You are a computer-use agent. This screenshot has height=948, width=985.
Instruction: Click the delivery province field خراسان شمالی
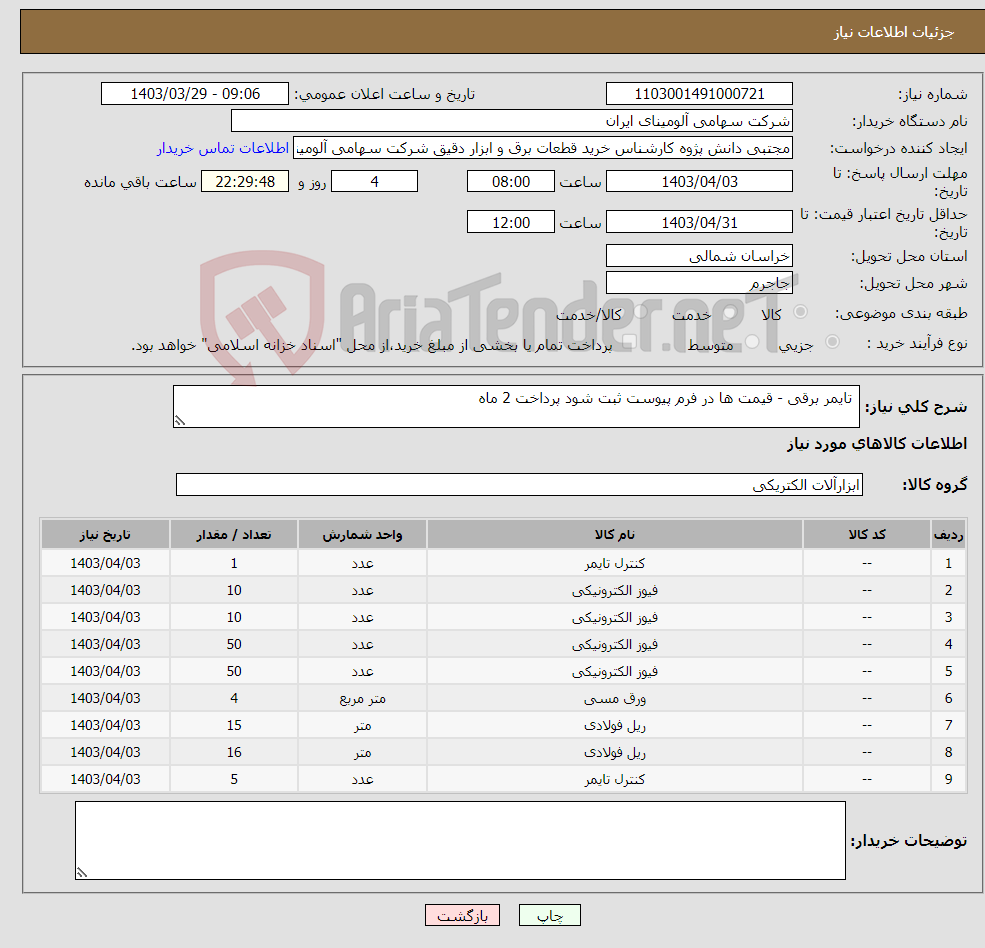click(x=699, y=256)
